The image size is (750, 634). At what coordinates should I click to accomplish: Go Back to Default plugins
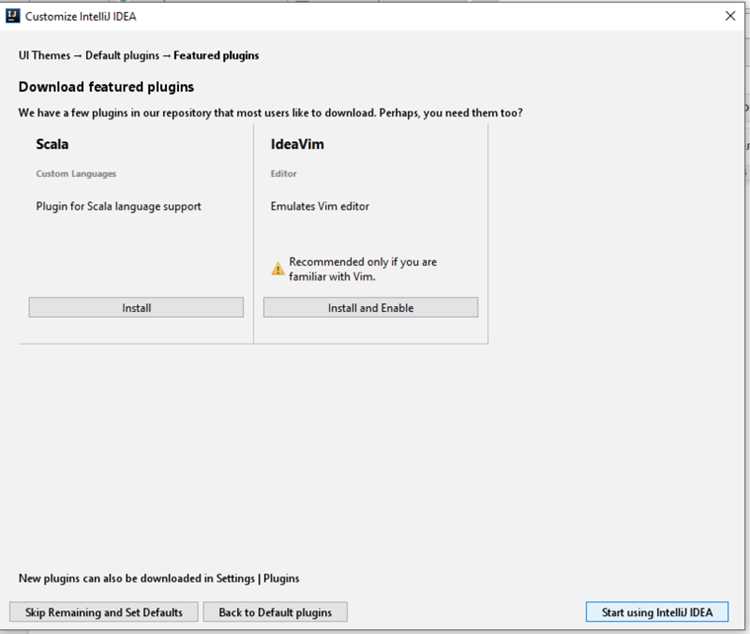275,612
